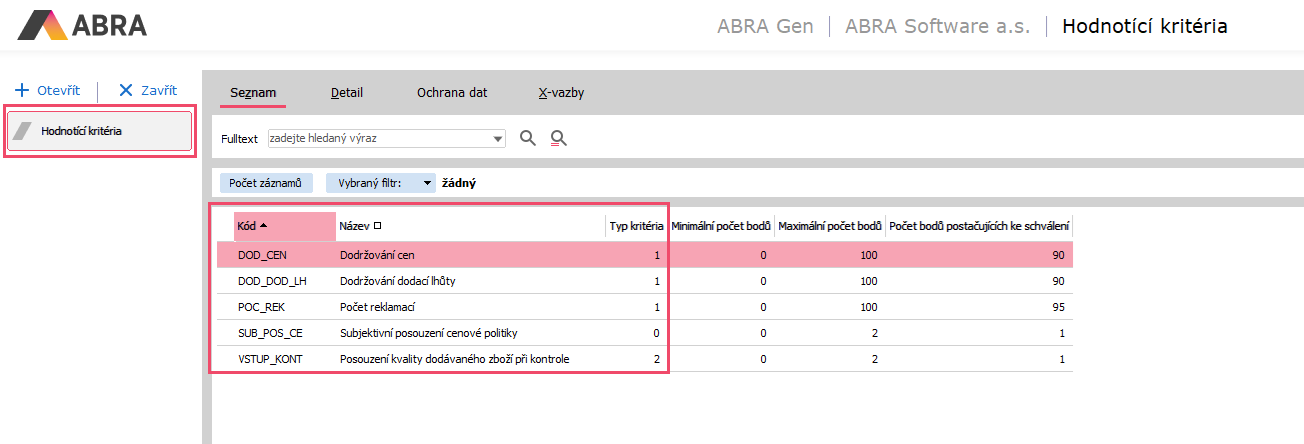Click the Typ kritéria column header

click(636, 226)
